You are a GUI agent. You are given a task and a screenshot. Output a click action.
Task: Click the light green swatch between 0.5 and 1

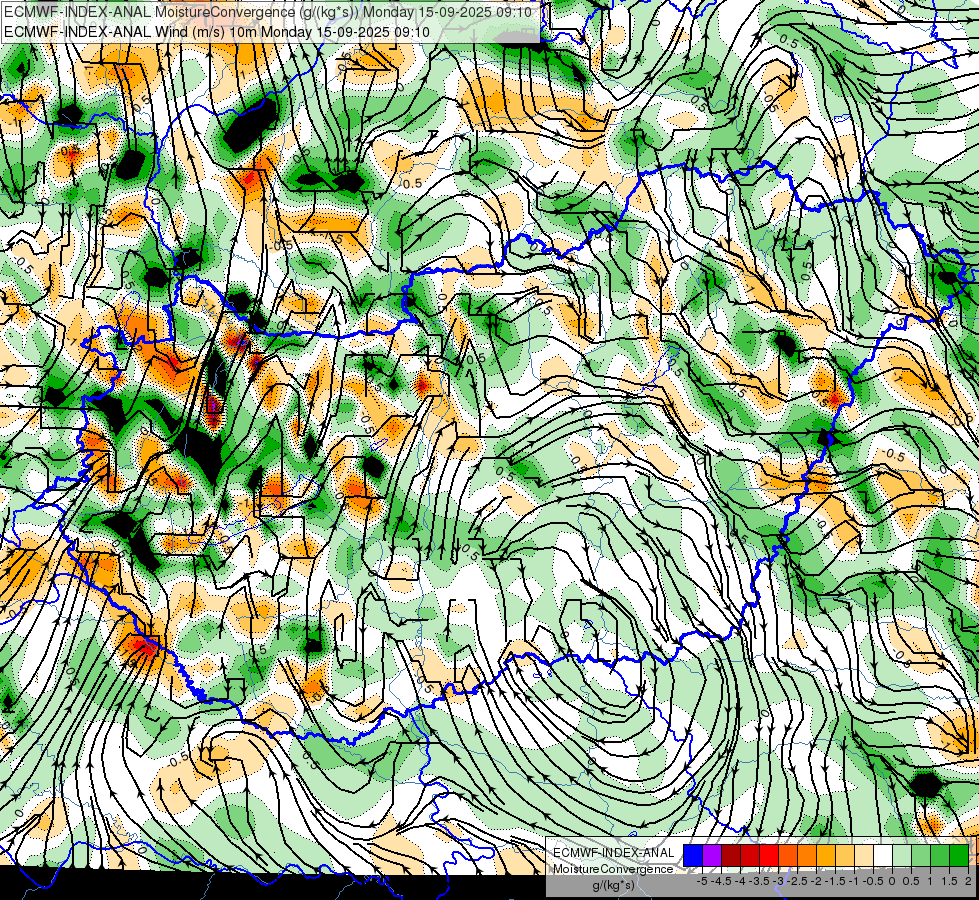click(921, 856)
